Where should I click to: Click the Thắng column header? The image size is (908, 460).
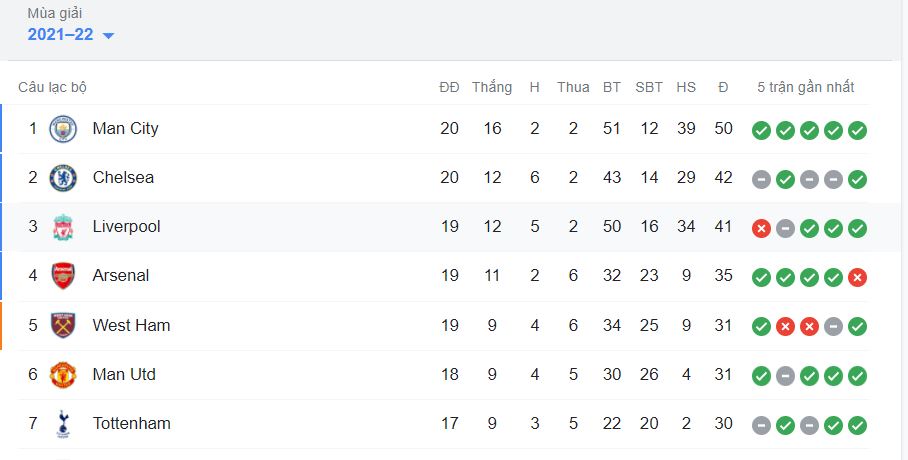(x=492, y=87)
